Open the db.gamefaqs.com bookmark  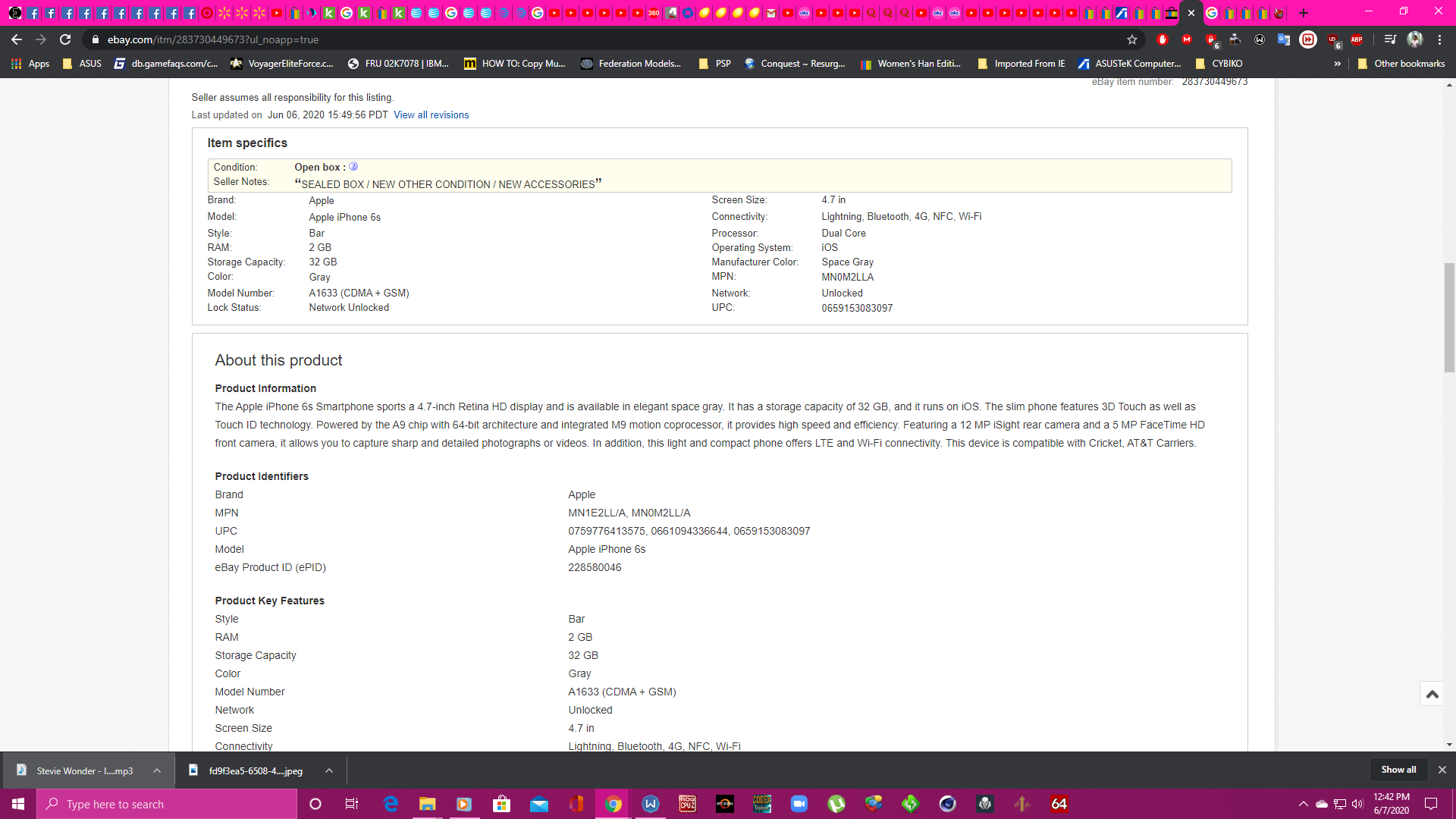point(166,64)
